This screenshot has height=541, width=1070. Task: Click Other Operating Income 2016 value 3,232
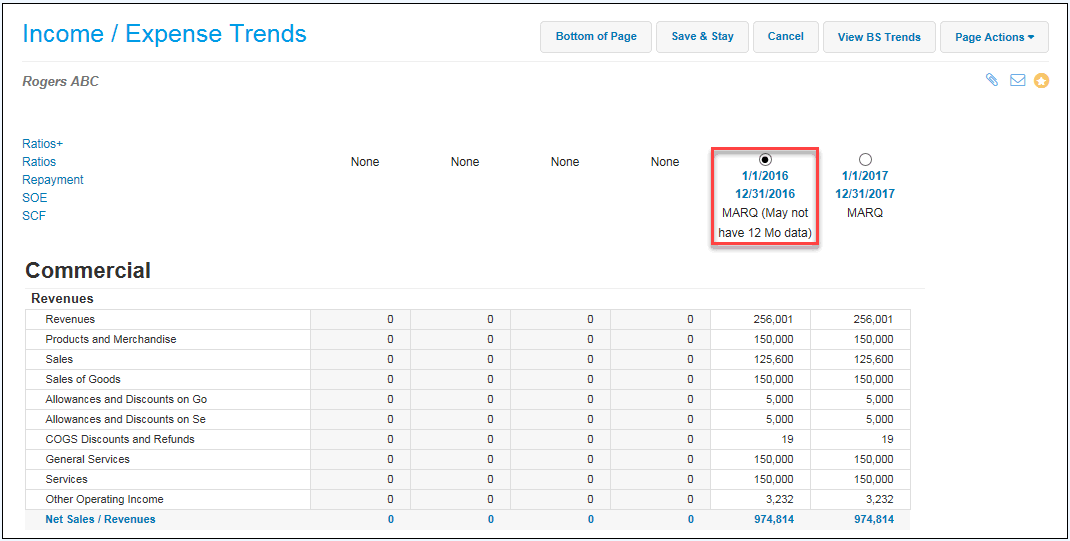(x=778, y=499)
